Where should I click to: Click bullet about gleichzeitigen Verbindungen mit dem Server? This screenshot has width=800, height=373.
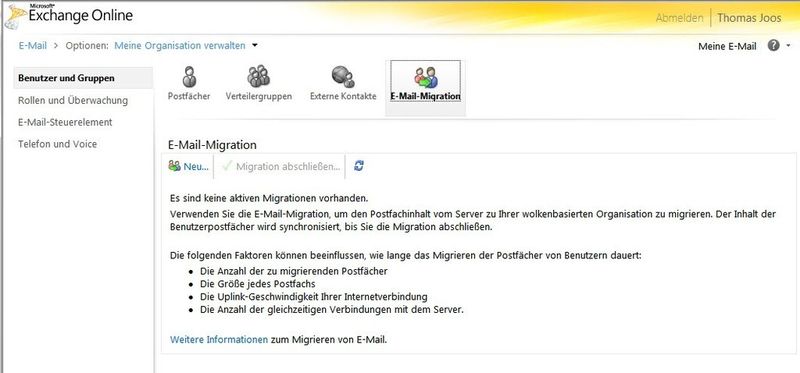click(x=332, y=309)
